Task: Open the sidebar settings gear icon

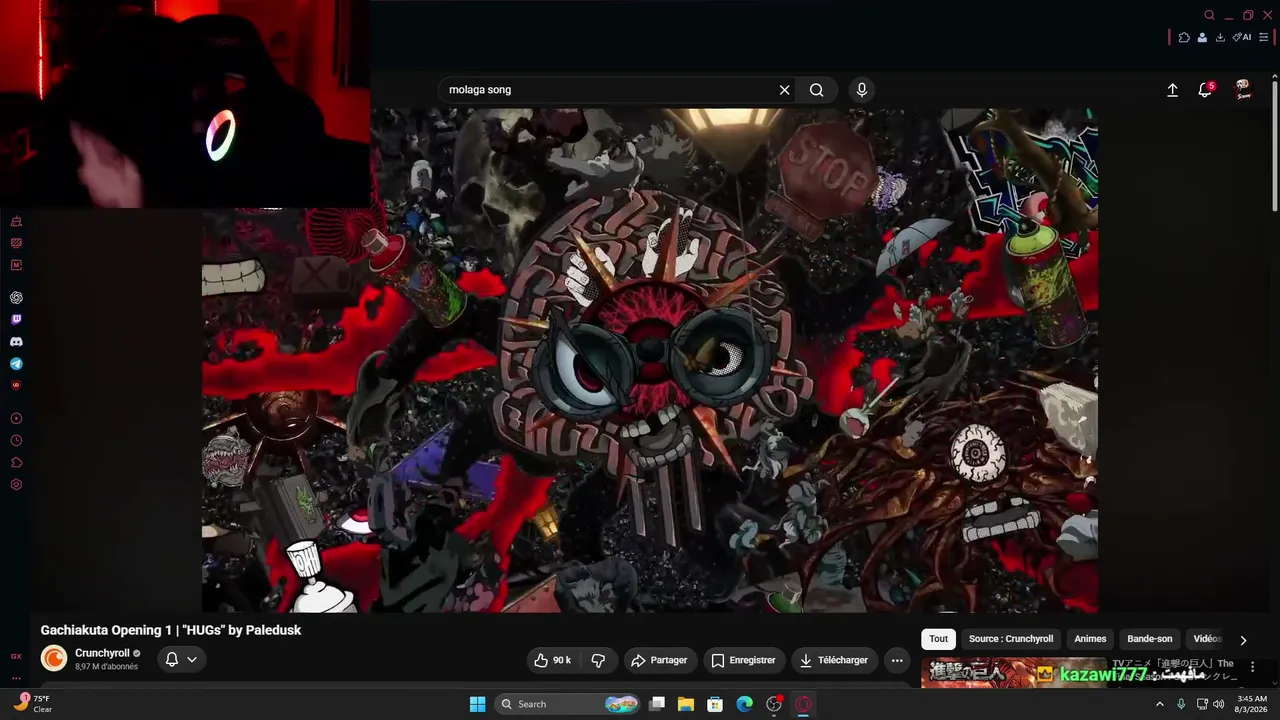Action: (x=16, y=485)
